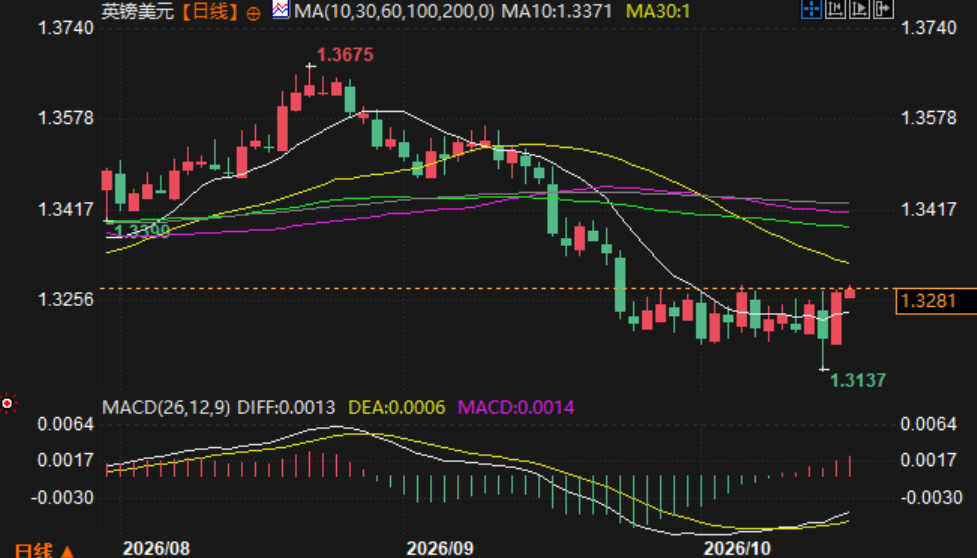Image resolution: width=977 pixels, height=558 pixels.
Task: Click the left axis 1.3256 price label
Action: [66, 300]
